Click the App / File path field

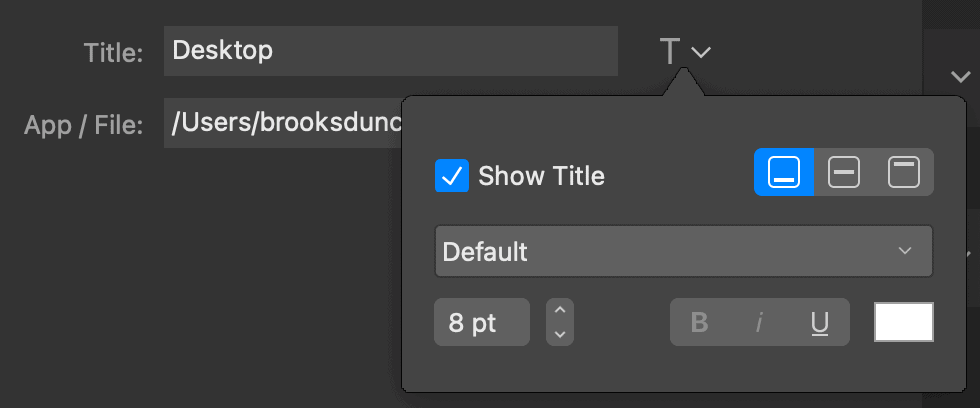coord(283,123)
